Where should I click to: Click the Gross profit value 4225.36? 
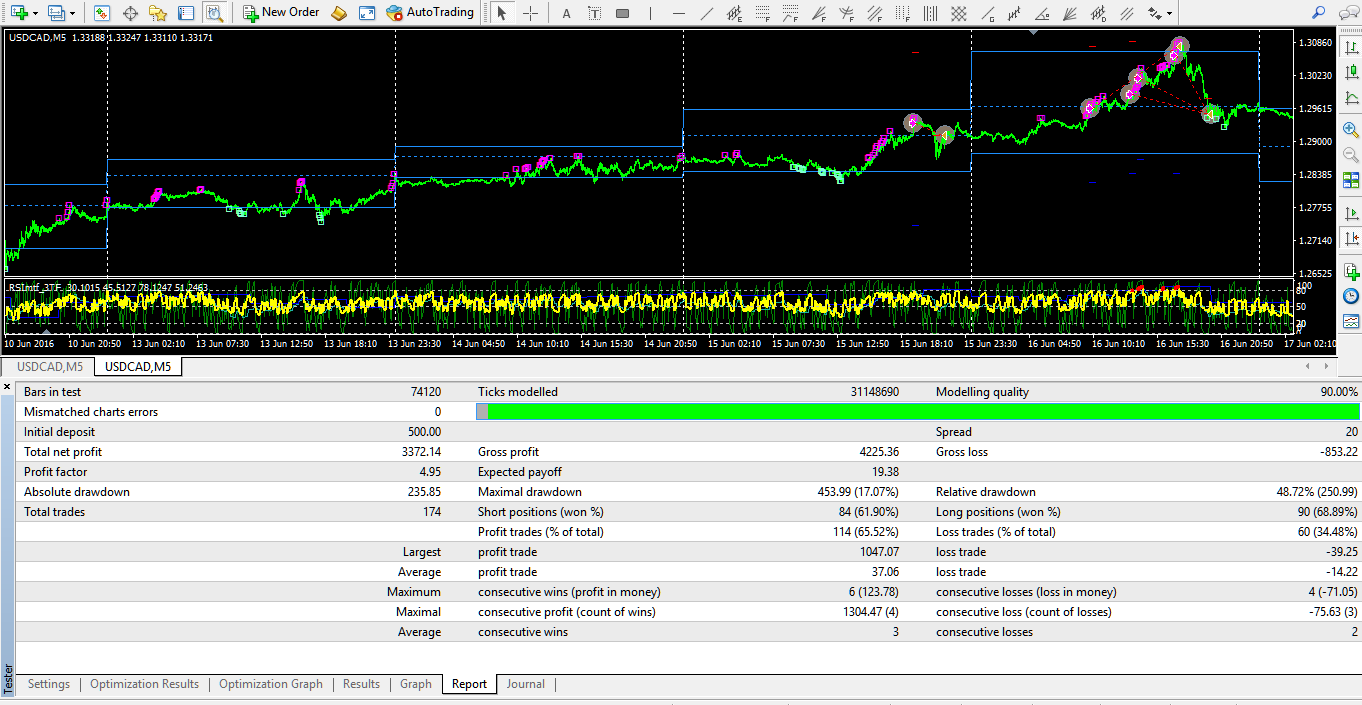click(x=879, y=452)
